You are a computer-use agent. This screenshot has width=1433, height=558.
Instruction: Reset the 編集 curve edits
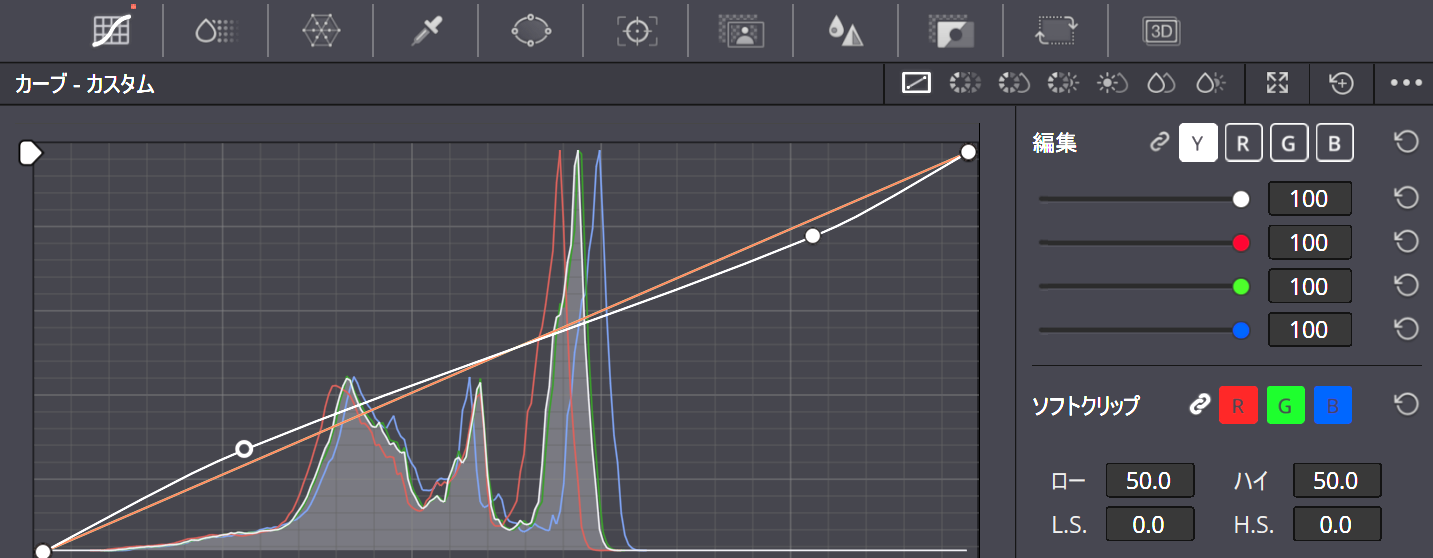click(x=1406, y=143)
